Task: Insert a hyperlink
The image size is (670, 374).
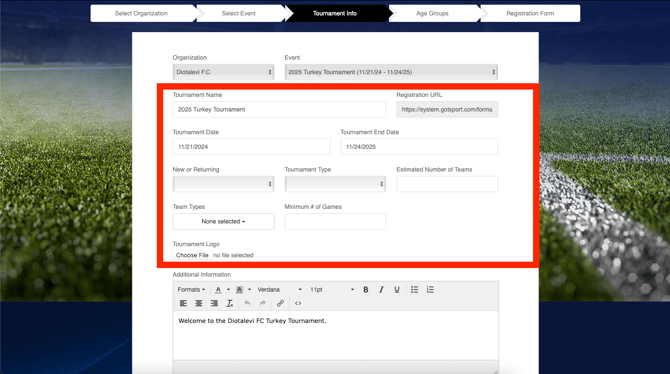Action: click(280, 303)
